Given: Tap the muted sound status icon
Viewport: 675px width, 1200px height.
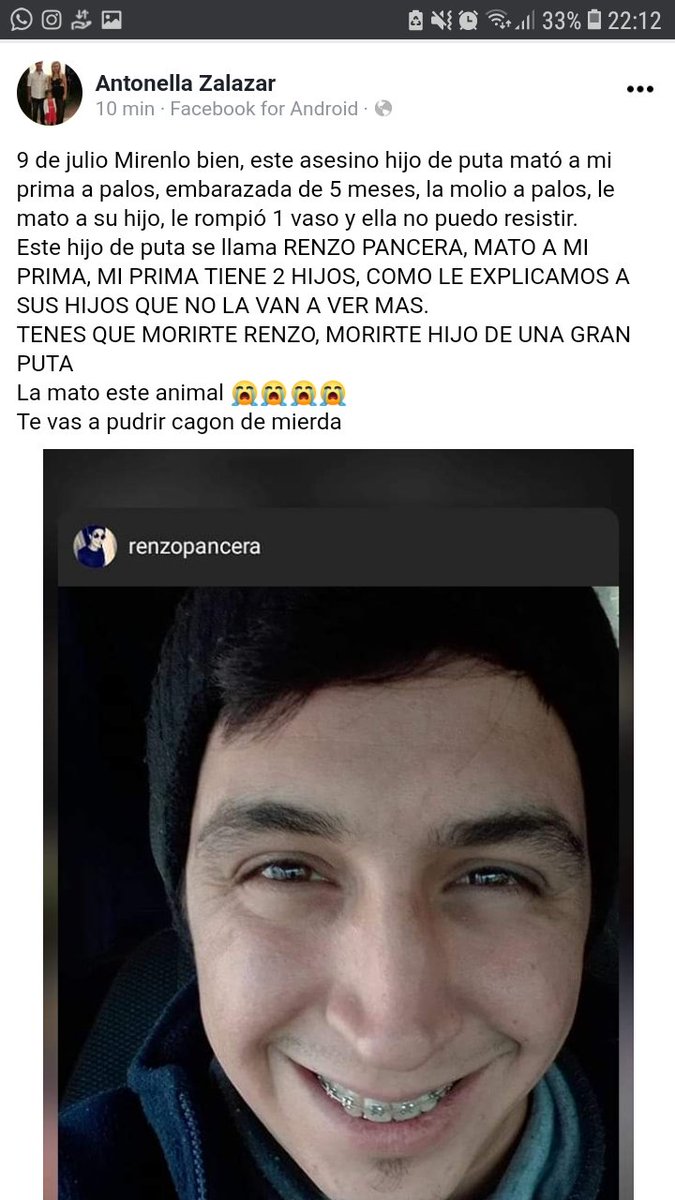Looking at the screenshot, I should pos(441,19).
